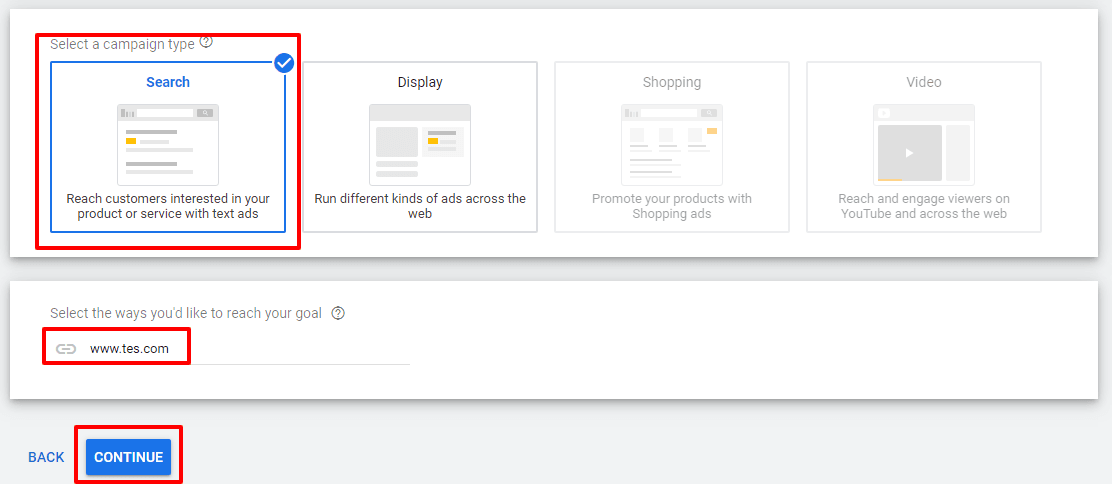The image size is (1112, 484).
Task: Click the Display ad layout illustration
Action: [x=420, y=144]
